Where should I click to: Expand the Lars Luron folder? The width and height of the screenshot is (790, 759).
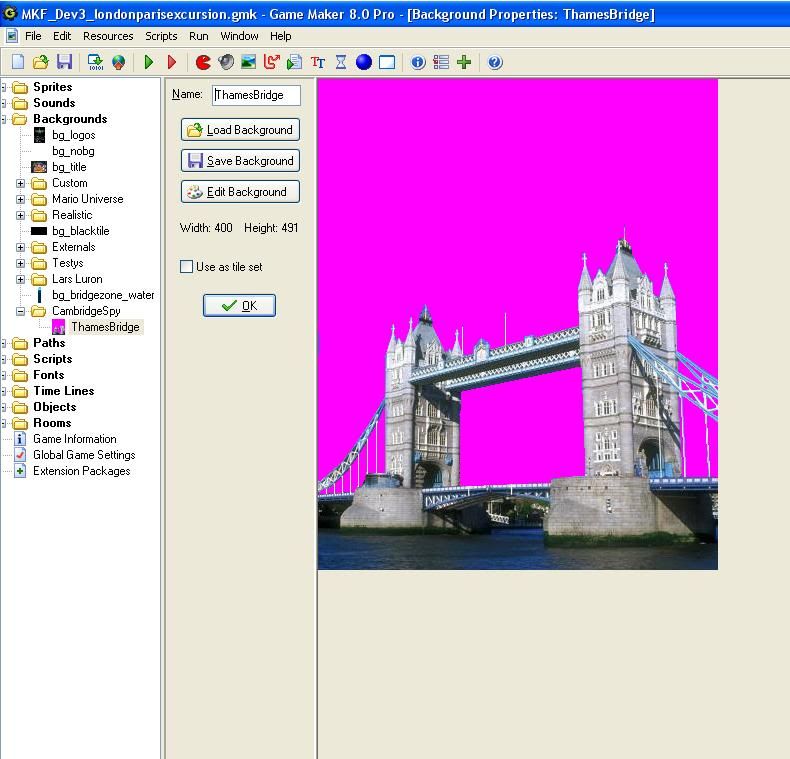click(20, 279)
